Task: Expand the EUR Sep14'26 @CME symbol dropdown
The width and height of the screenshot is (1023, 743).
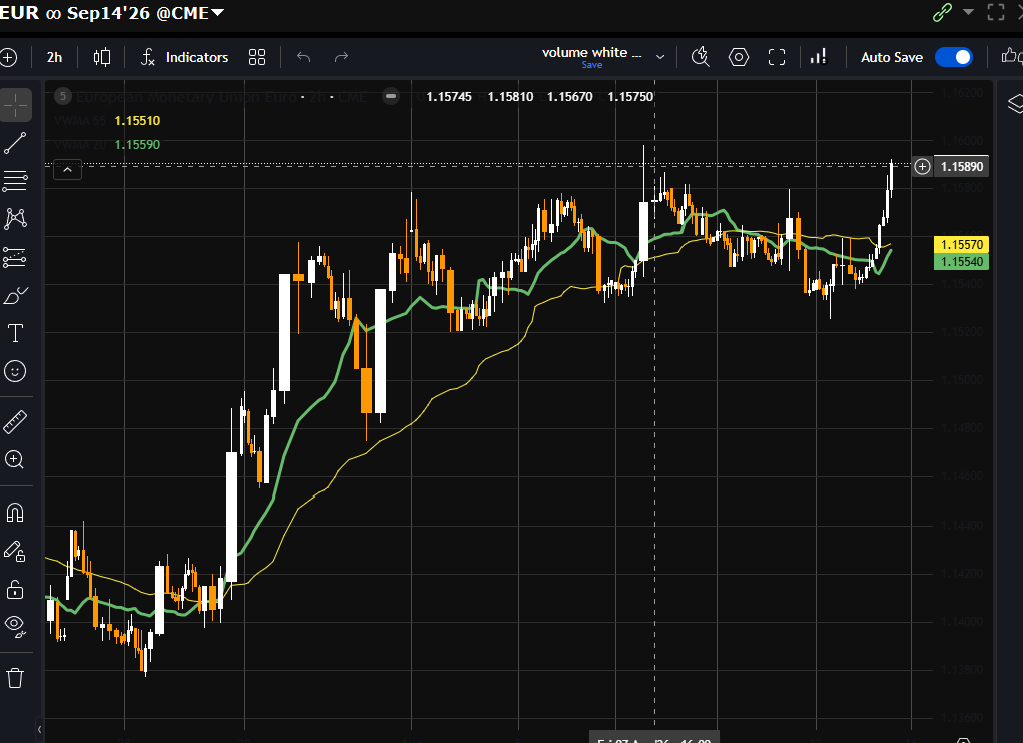Action: [217, 12]
